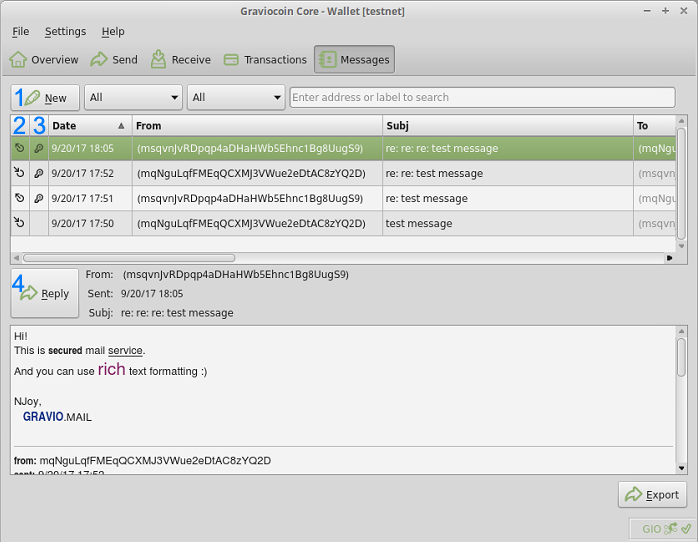
Task: Select the 'test message' row at 17:50
Action: pyautogui.click(x=343, y=223)
